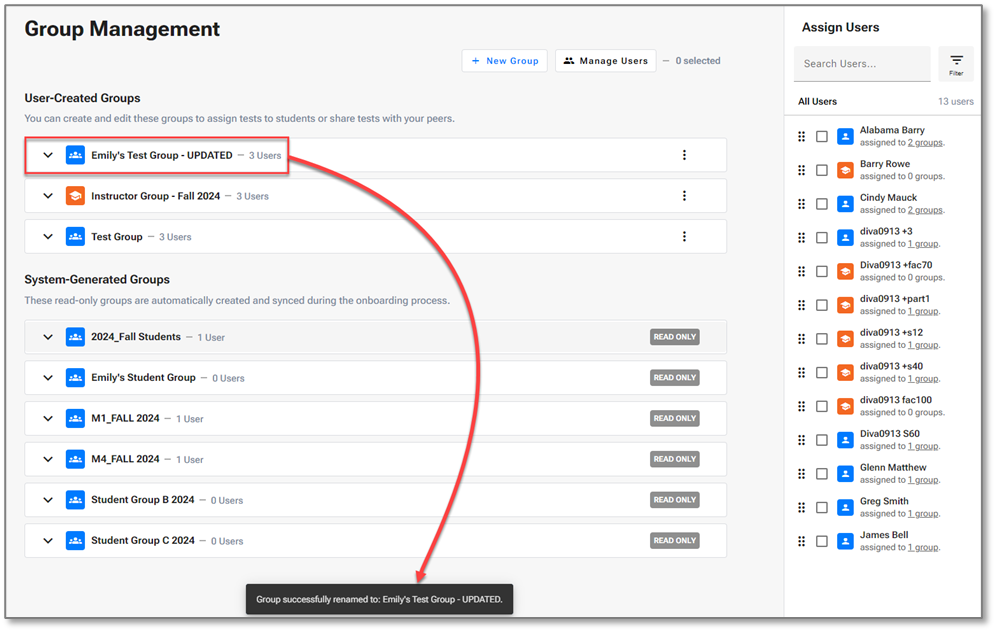Click the blue group icon for 2024_Fall Students
This screenshot has height=632, width=996.
pyautogui.click(x=75, y=337)
